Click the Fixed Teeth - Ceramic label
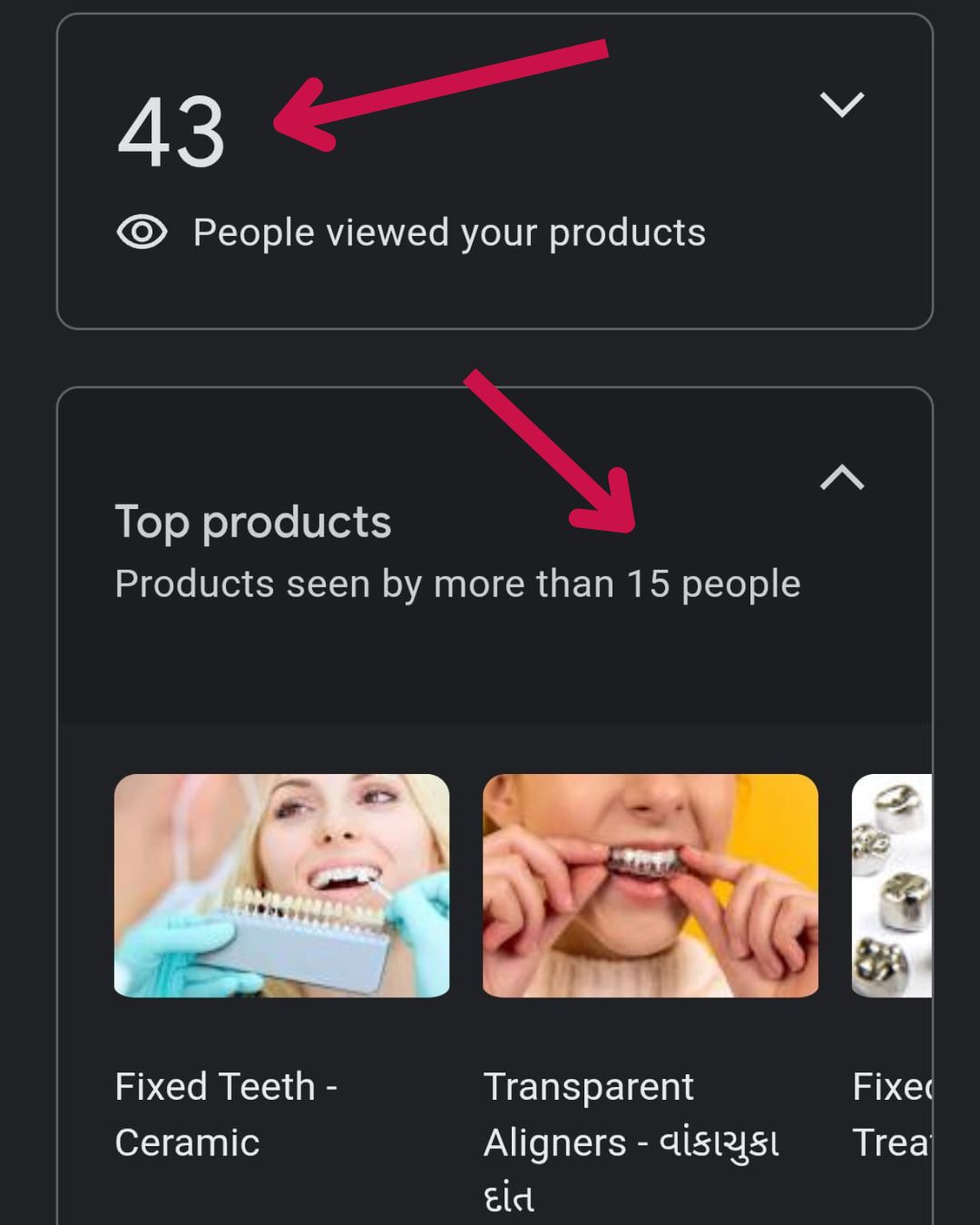 [225, 1113]
